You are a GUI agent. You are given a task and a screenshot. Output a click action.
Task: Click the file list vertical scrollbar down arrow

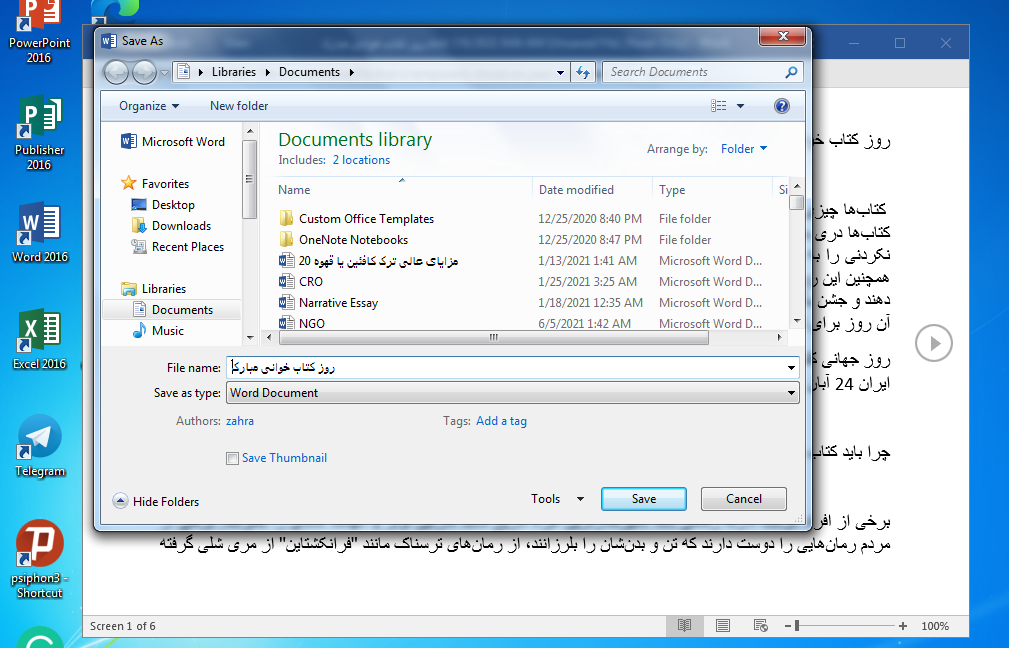[797, 321]
